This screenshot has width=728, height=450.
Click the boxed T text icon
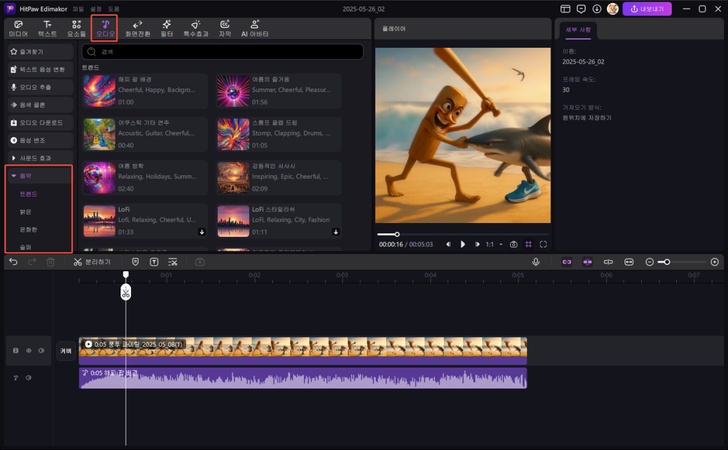pyautogui.click(x=154, y=262)
